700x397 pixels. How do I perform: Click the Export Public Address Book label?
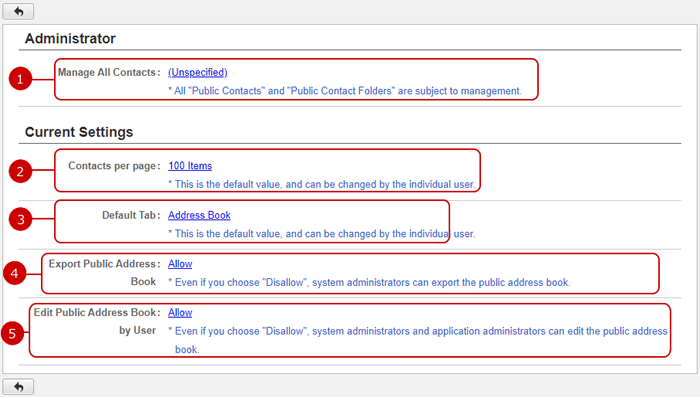click(104, 272)
